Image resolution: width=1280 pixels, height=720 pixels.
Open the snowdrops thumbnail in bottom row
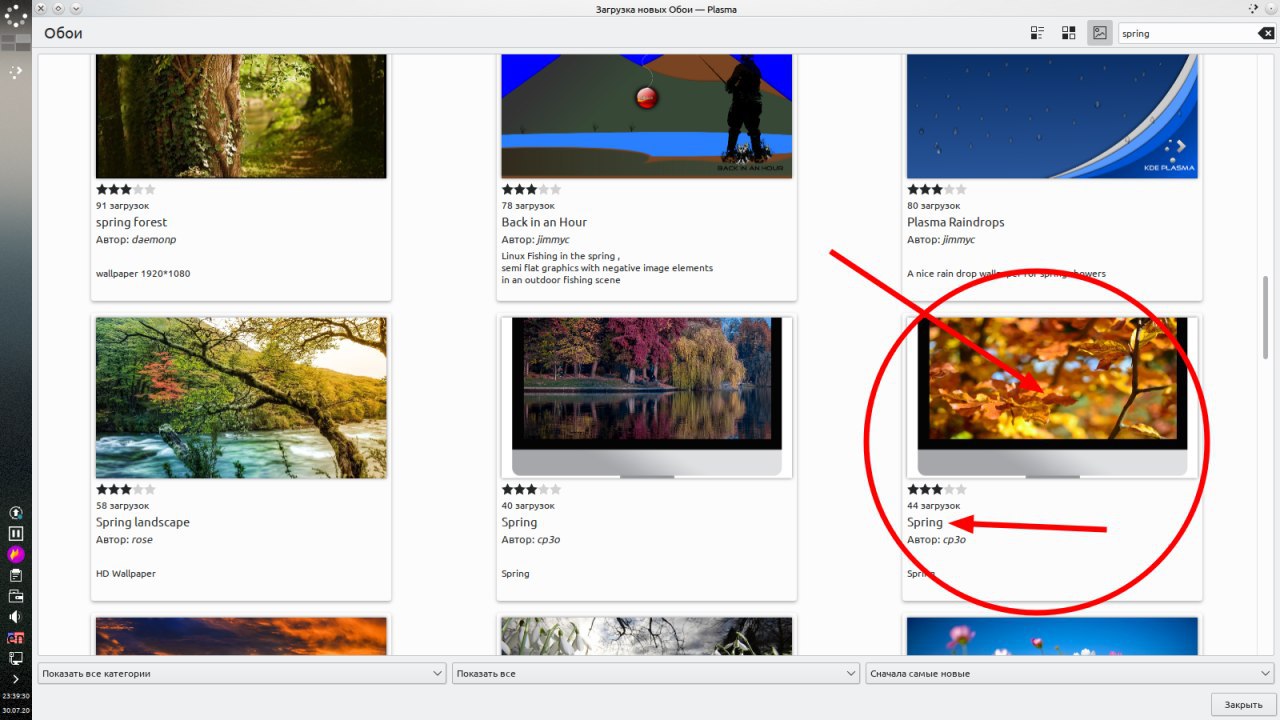click(646, 636)
